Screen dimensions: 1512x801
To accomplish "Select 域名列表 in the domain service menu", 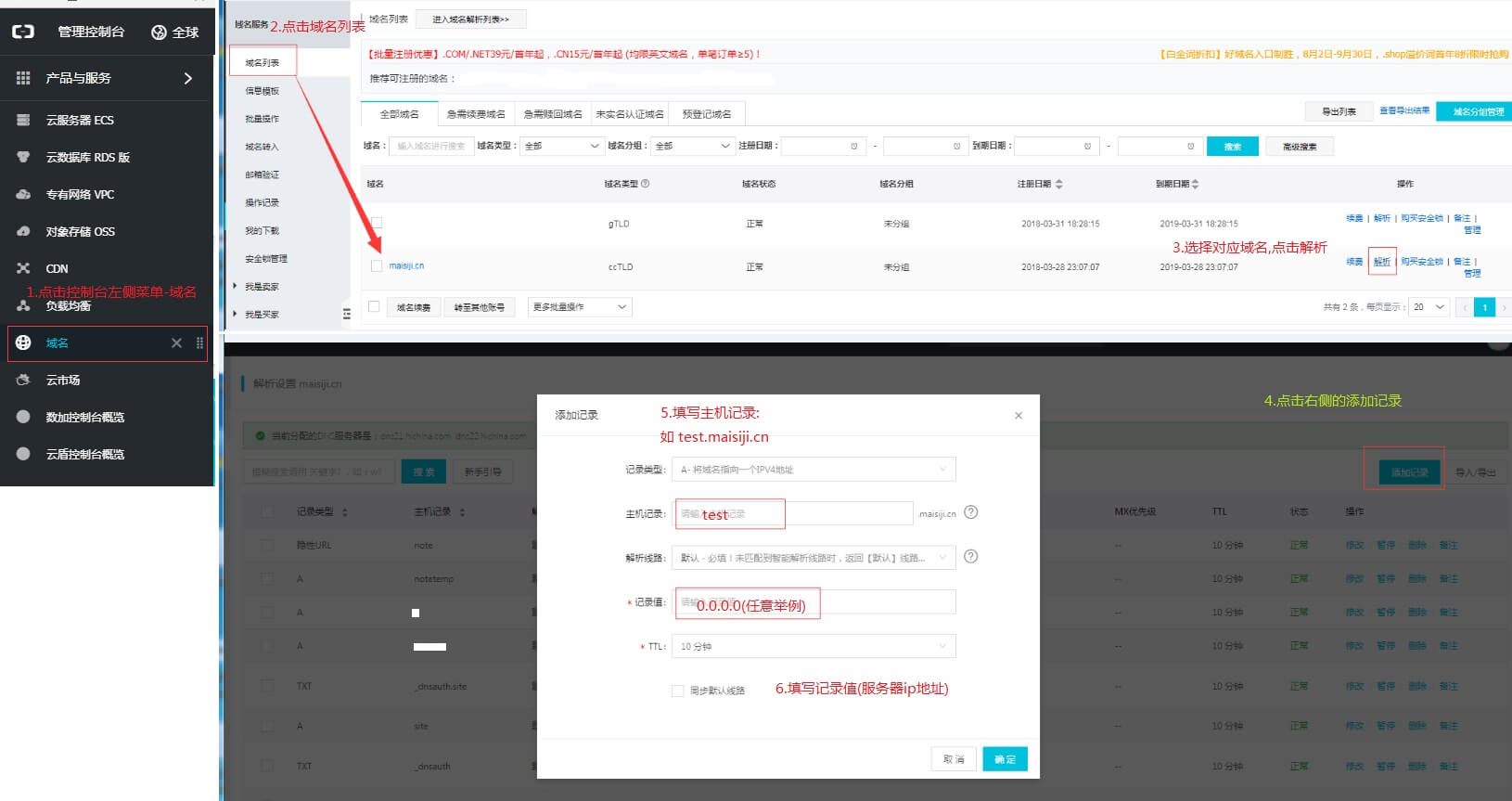I will coord(263,62).
